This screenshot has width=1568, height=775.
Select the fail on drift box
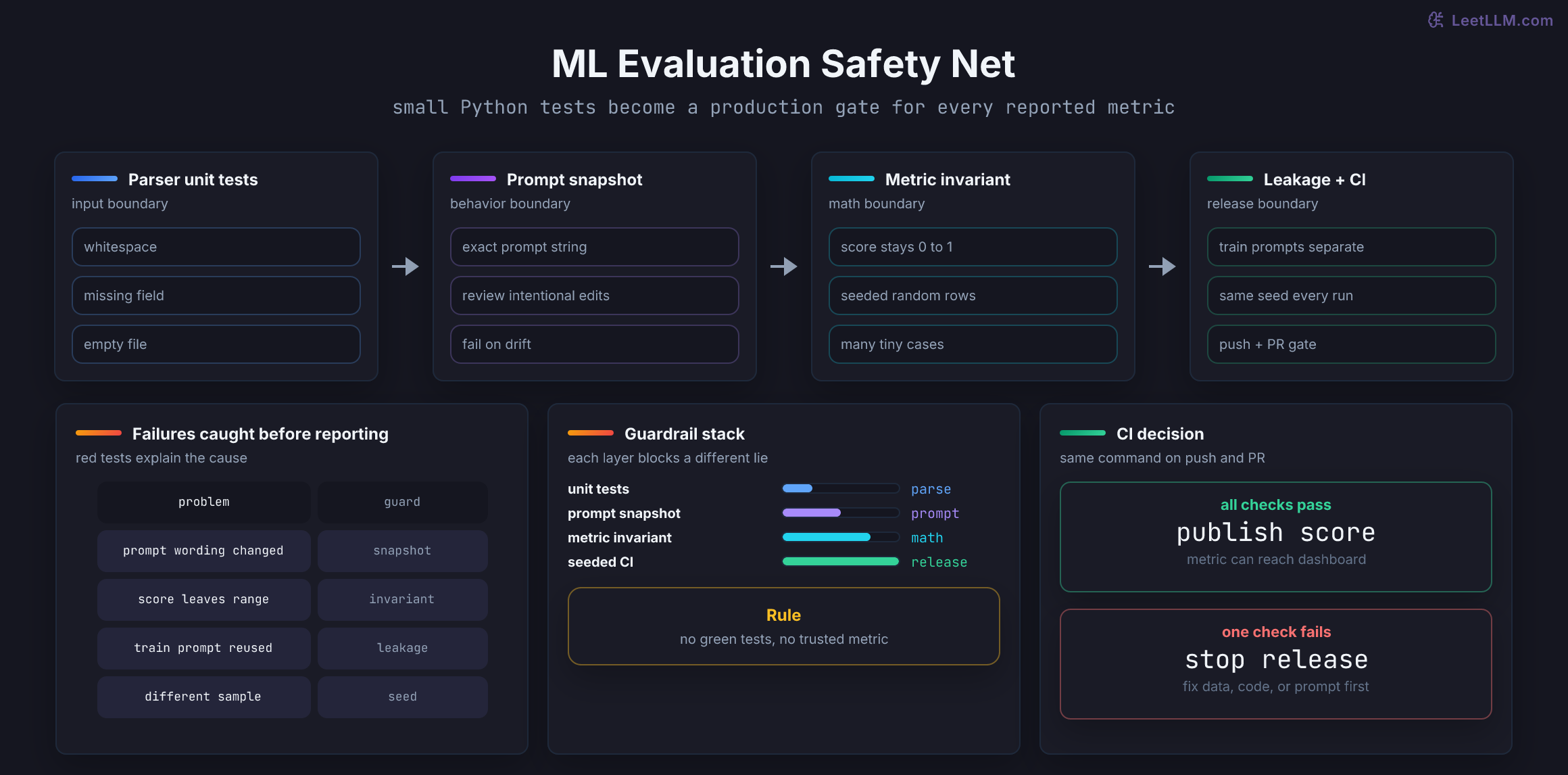click(595, 344)
